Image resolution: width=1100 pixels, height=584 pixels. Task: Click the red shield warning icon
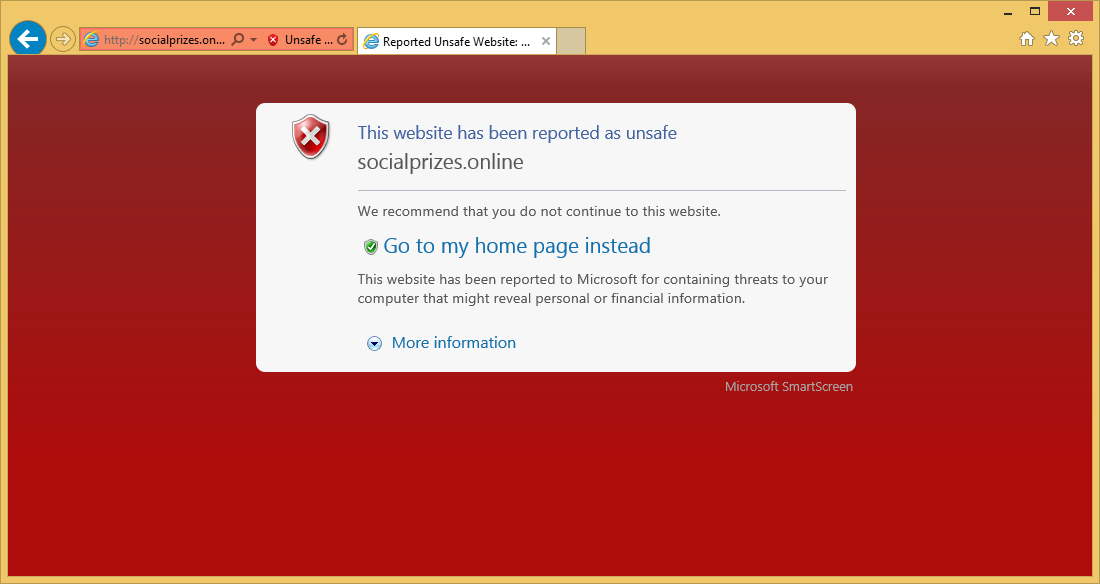coord(310,136)
